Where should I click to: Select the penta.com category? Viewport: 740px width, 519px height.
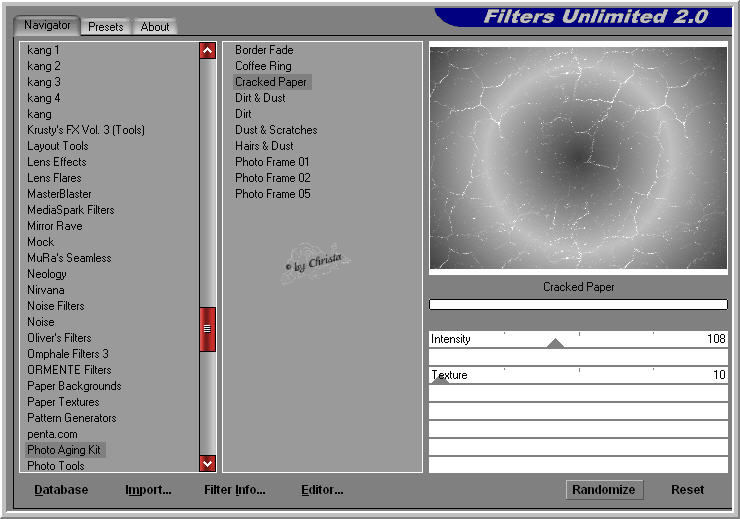(x=52, y=435)
